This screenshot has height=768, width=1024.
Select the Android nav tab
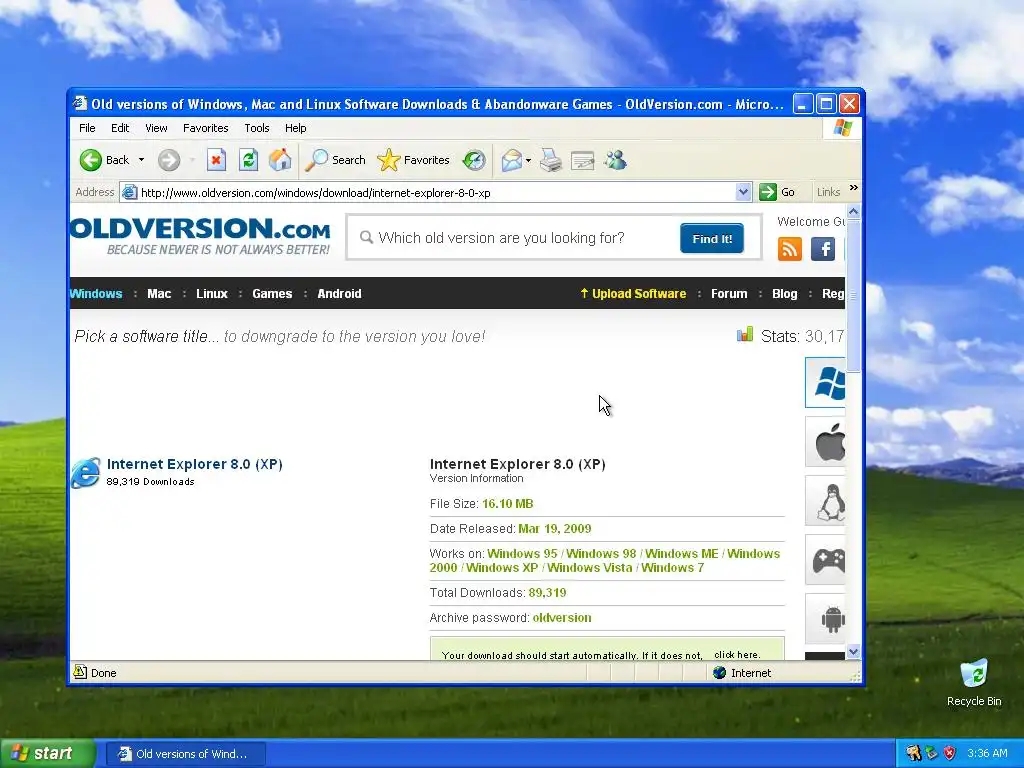tap(340, 294)
